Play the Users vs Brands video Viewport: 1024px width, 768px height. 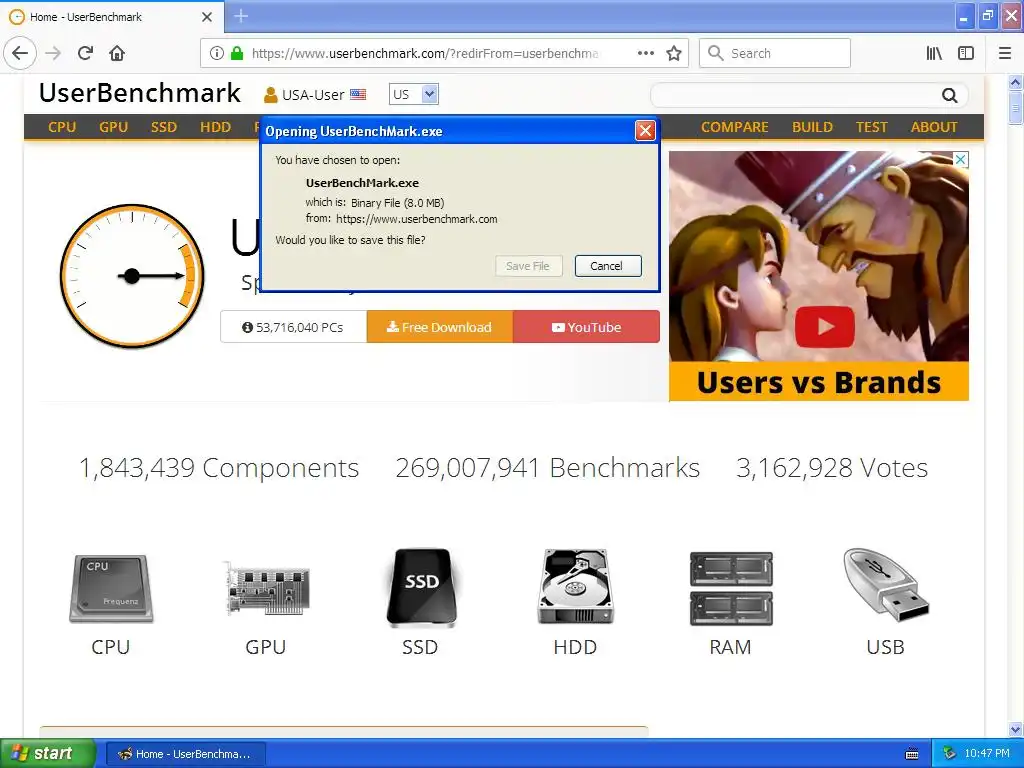click(x=824, y=327)
